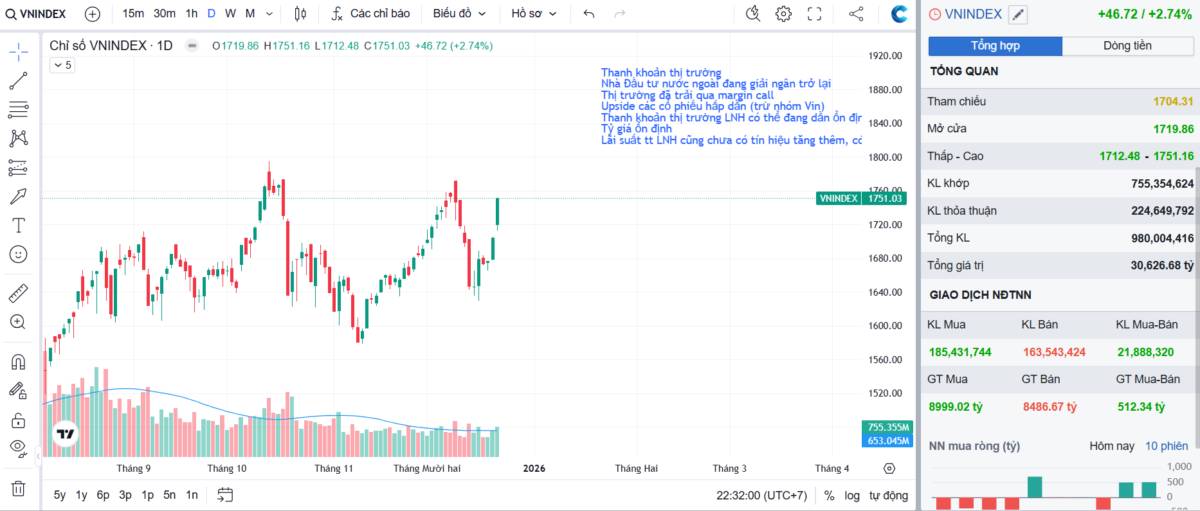The height and width of the screenshot is (511, 1200).
Task: Select the trend line drawing tool
Action: 18,81
